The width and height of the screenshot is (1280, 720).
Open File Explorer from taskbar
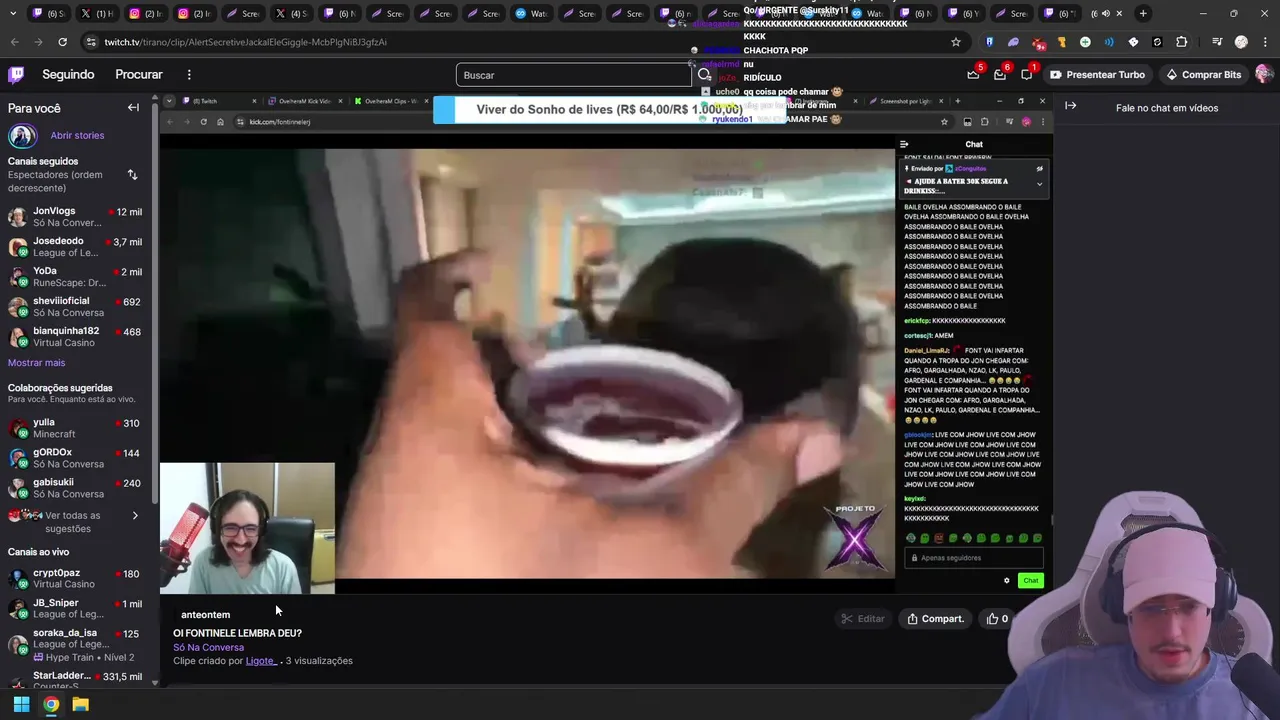click(x=81, y=704)
